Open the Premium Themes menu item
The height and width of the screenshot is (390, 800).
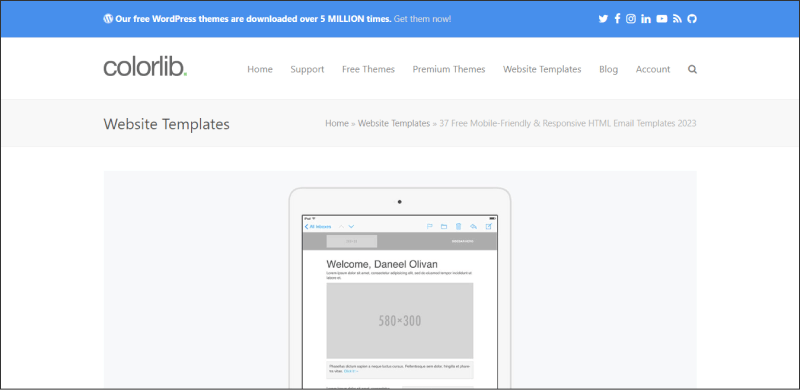449,69
